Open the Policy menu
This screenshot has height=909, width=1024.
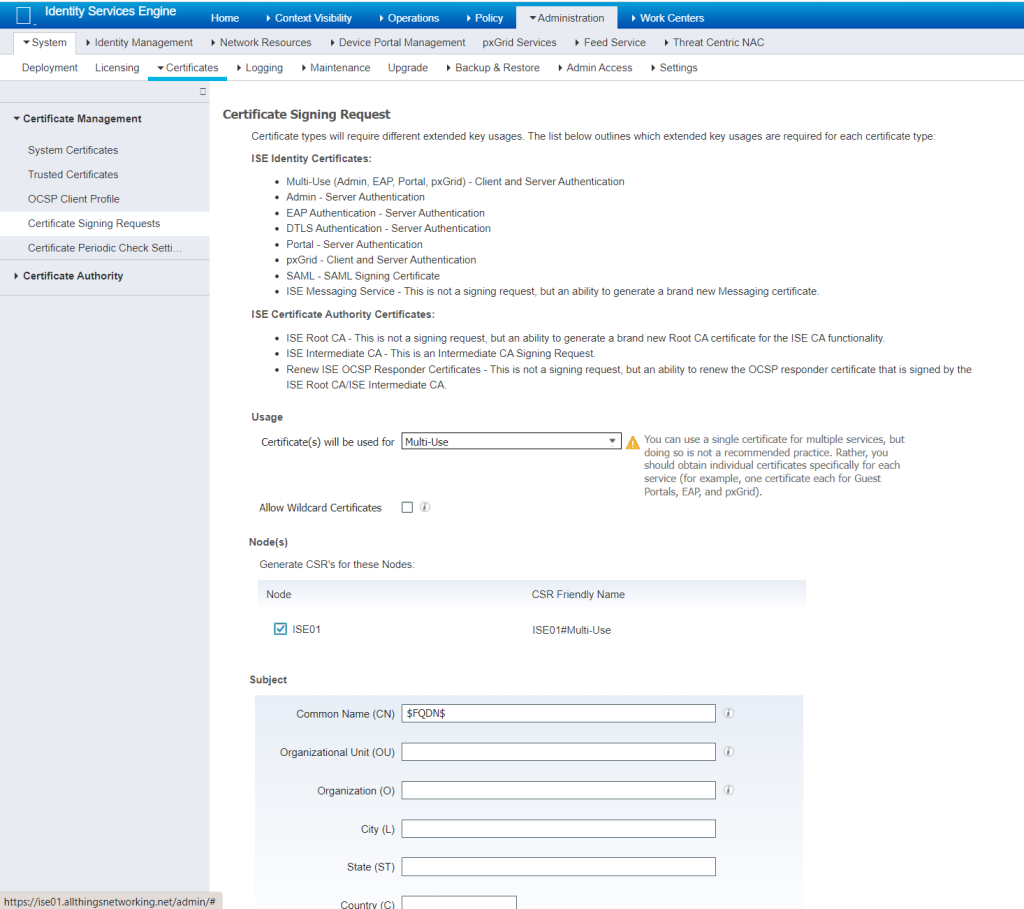[485, 18]
